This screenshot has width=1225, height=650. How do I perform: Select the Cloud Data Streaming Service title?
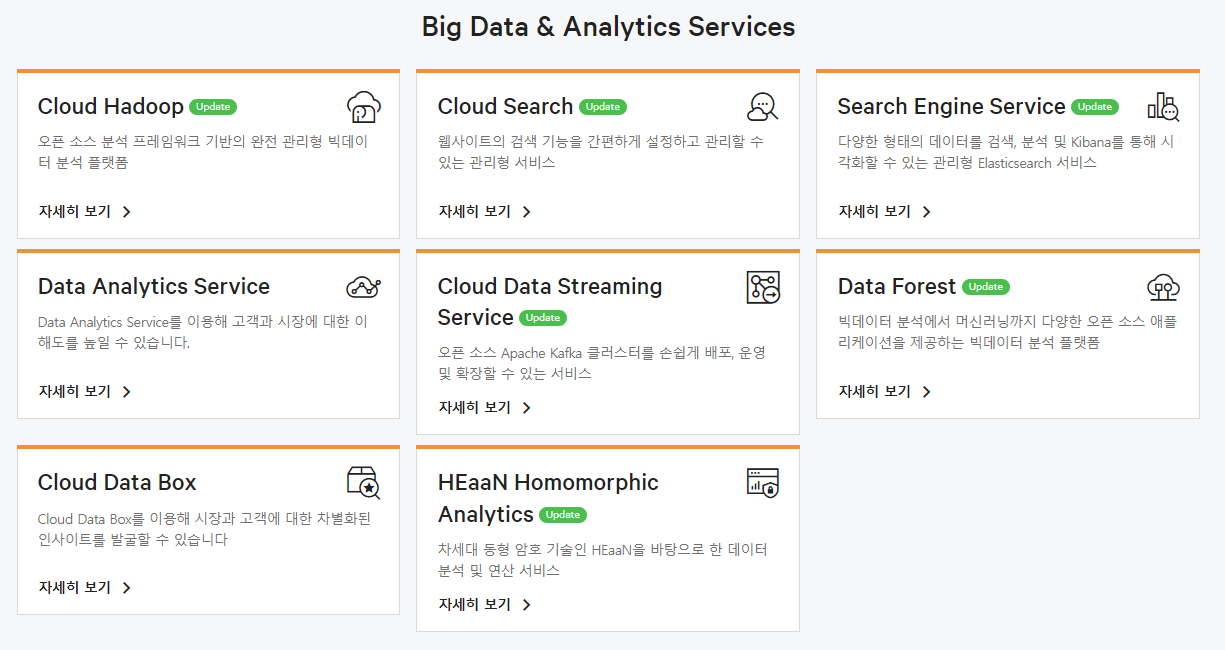pos(550,302)
